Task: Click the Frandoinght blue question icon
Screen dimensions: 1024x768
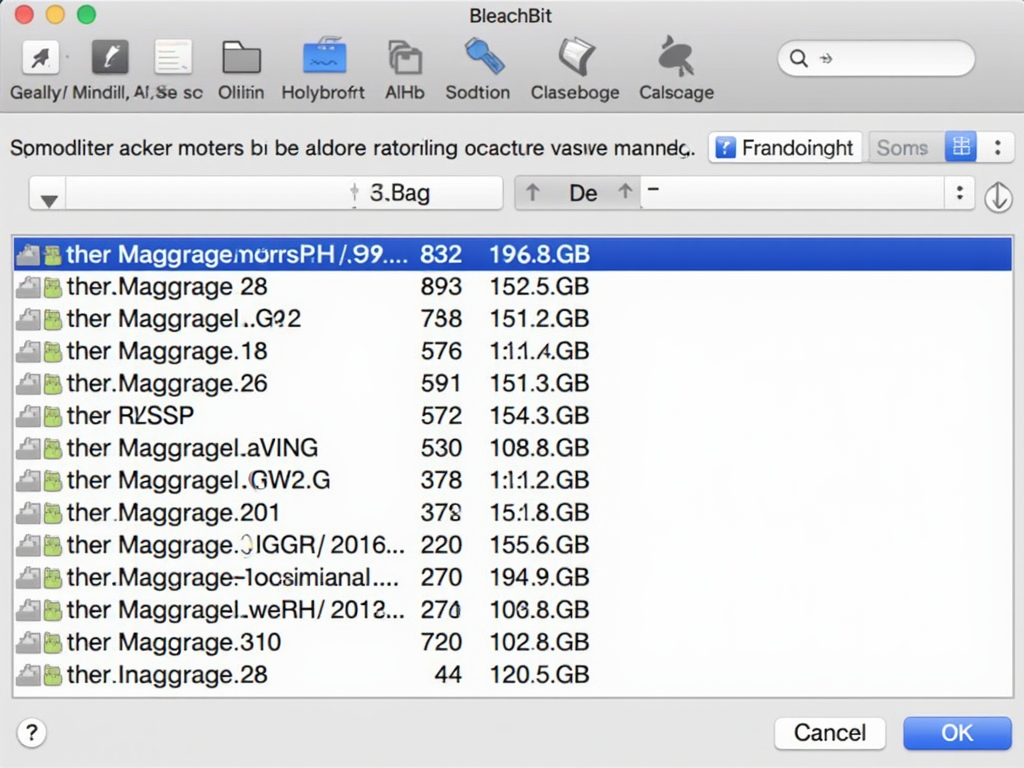Action: pyautogui.click(x=726, y=148)
